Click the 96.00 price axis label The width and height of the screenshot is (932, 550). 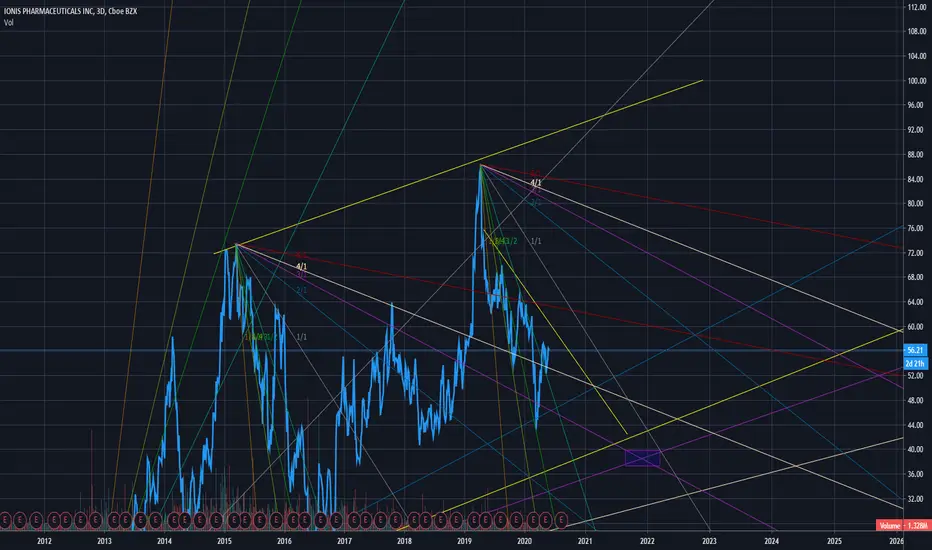click(917, 105)
